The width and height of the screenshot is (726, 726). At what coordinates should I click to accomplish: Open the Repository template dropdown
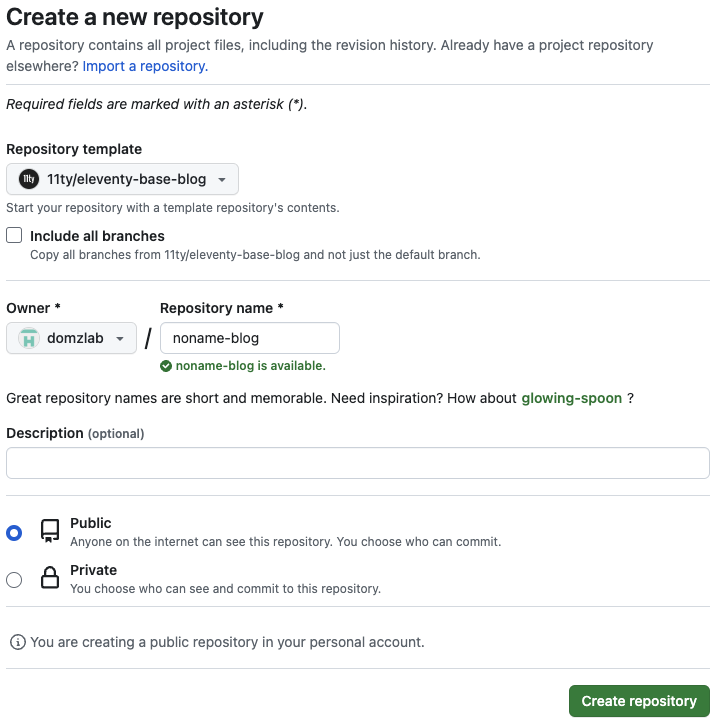click(122, 179)
